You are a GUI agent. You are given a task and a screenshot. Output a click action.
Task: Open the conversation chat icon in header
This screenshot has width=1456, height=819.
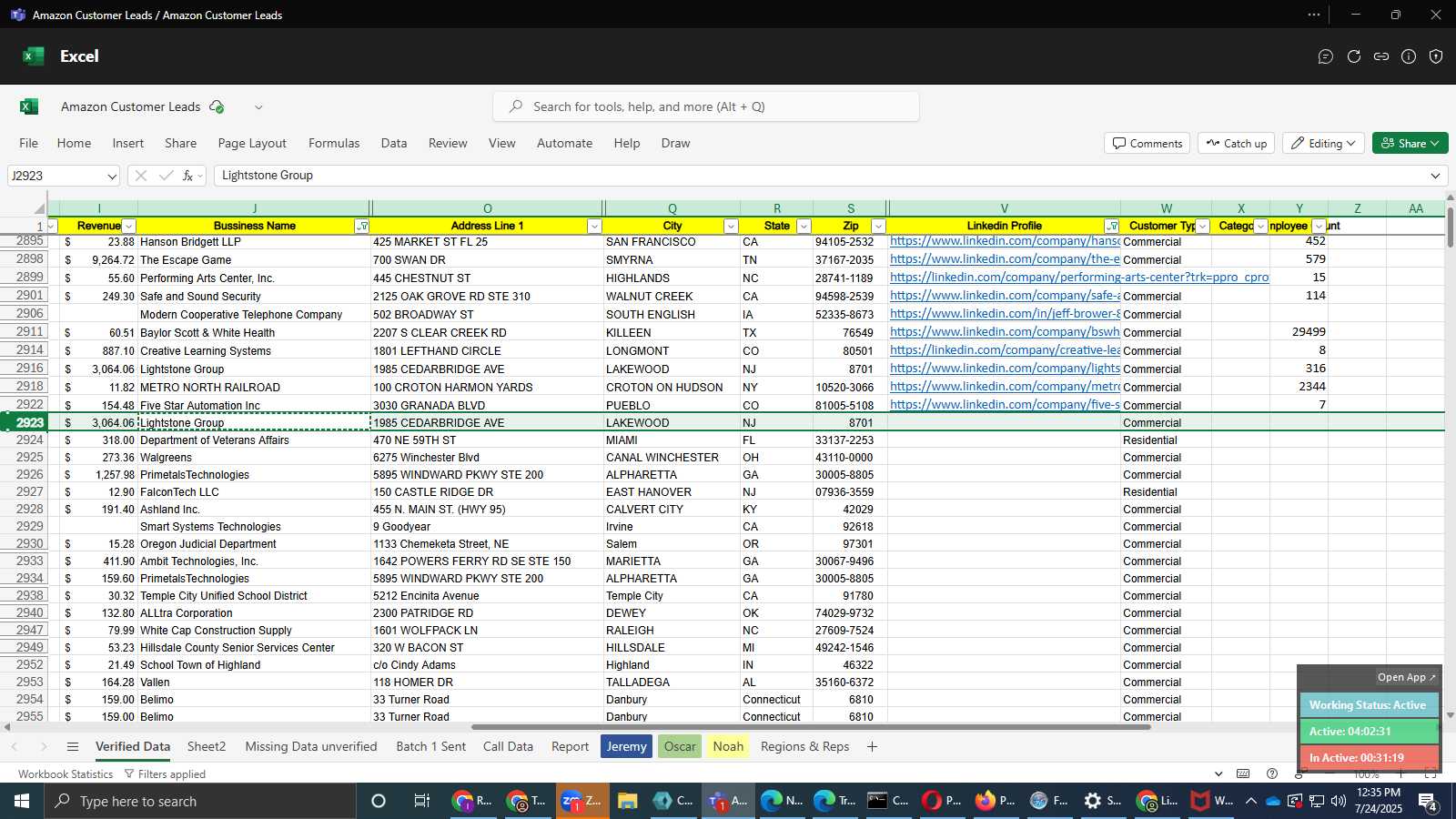1326,56
